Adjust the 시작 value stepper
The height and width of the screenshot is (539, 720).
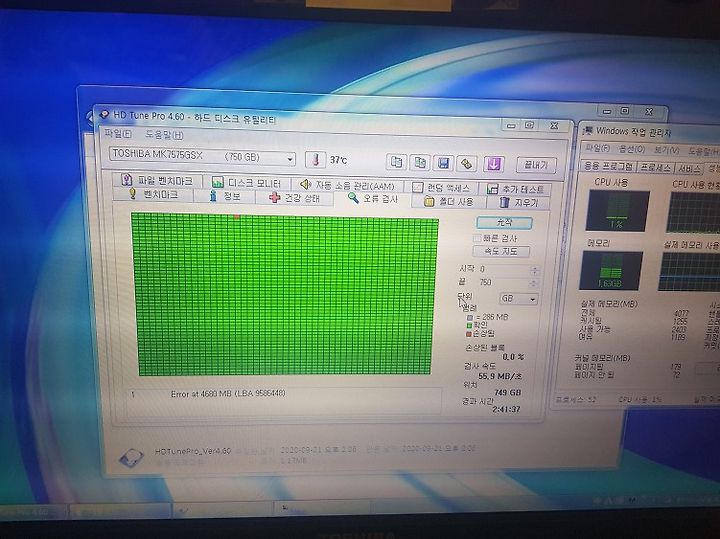[x=534, y=270]
